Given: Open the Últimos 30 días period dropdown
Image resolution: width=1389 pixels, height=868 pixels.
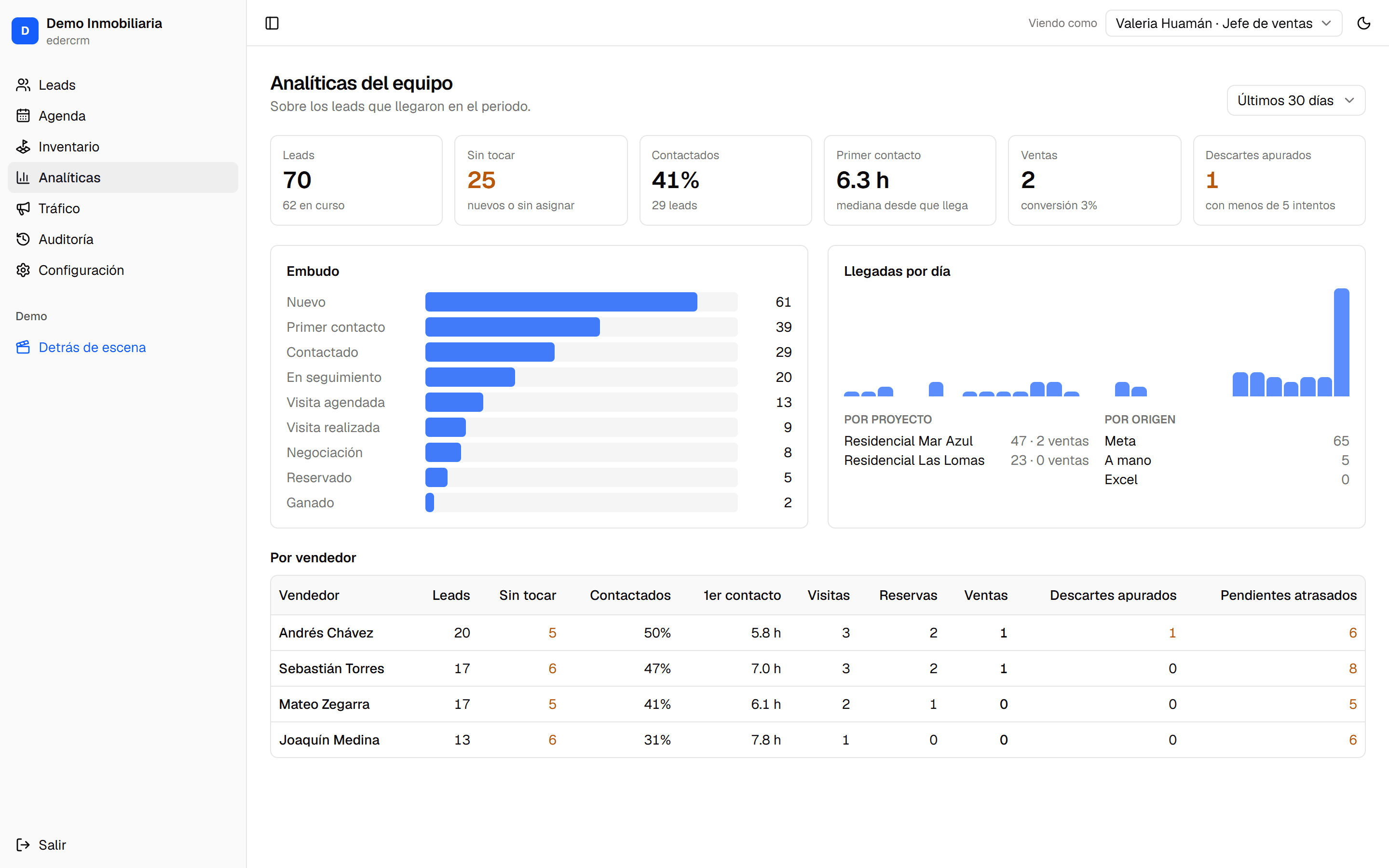Looking at the screenshot, I should point(1295,100).
